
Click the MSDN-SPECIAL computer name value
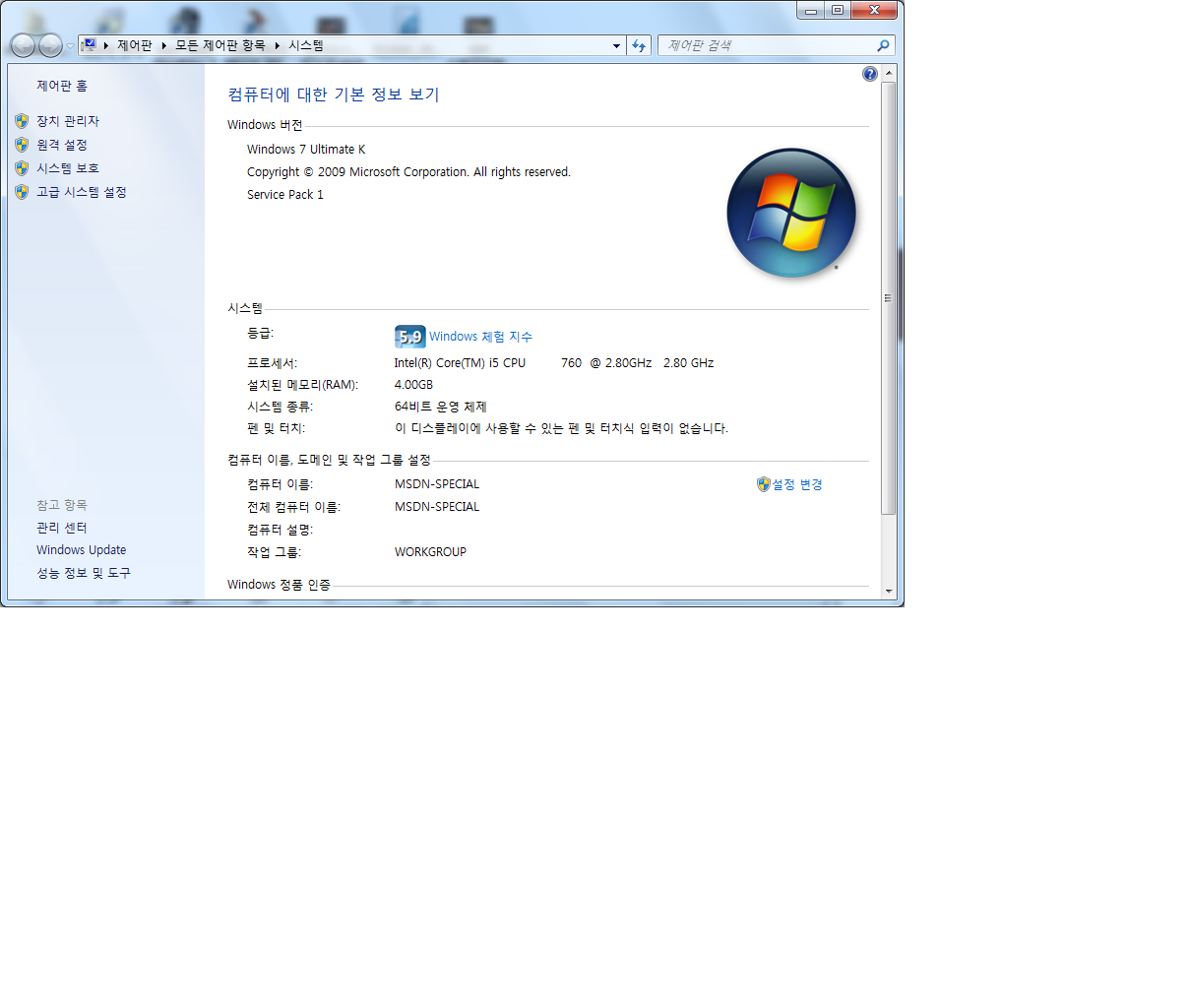(x=437, y=484)
